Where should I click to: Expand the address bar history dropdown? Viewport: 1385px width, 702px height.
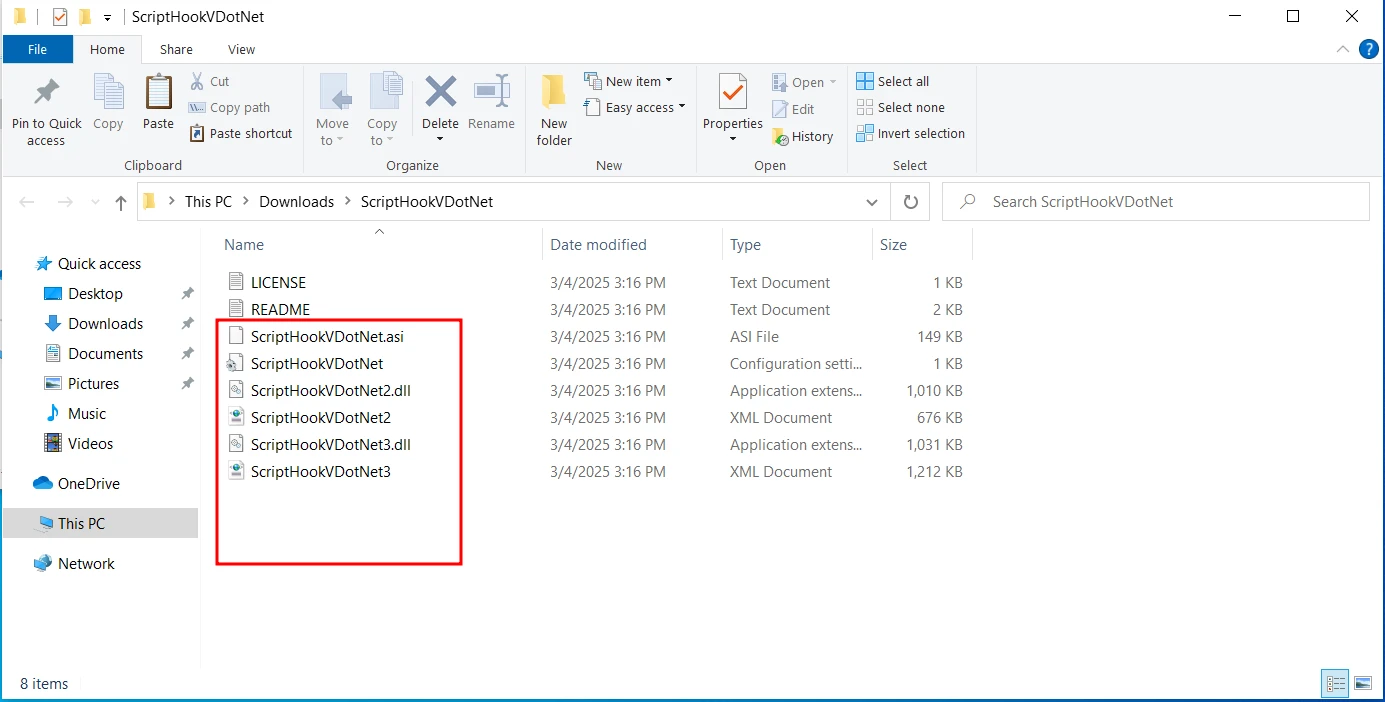872,201
